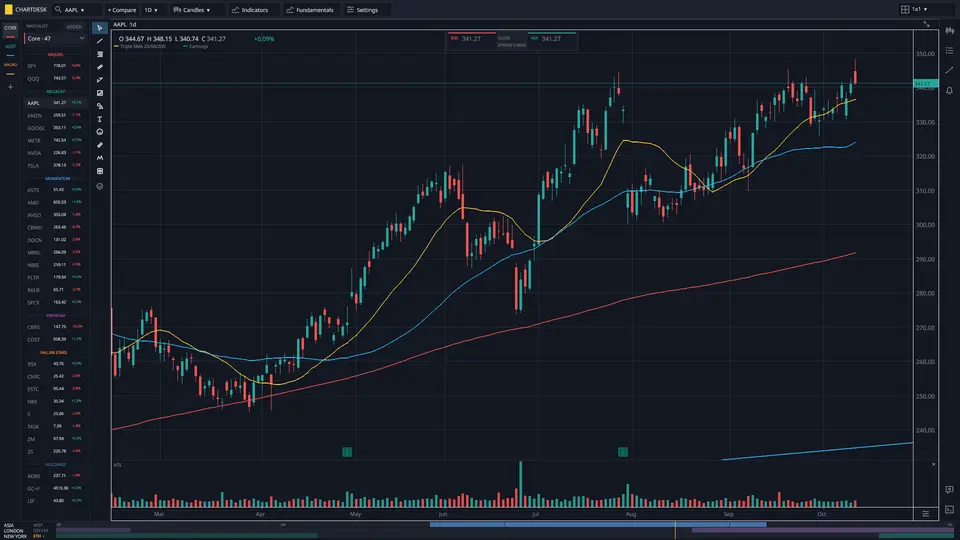Image resolution: width=960 pixels, height=540 pixels.
Task: Select GOOGL in the watchlist
Action: click(54, 128)
